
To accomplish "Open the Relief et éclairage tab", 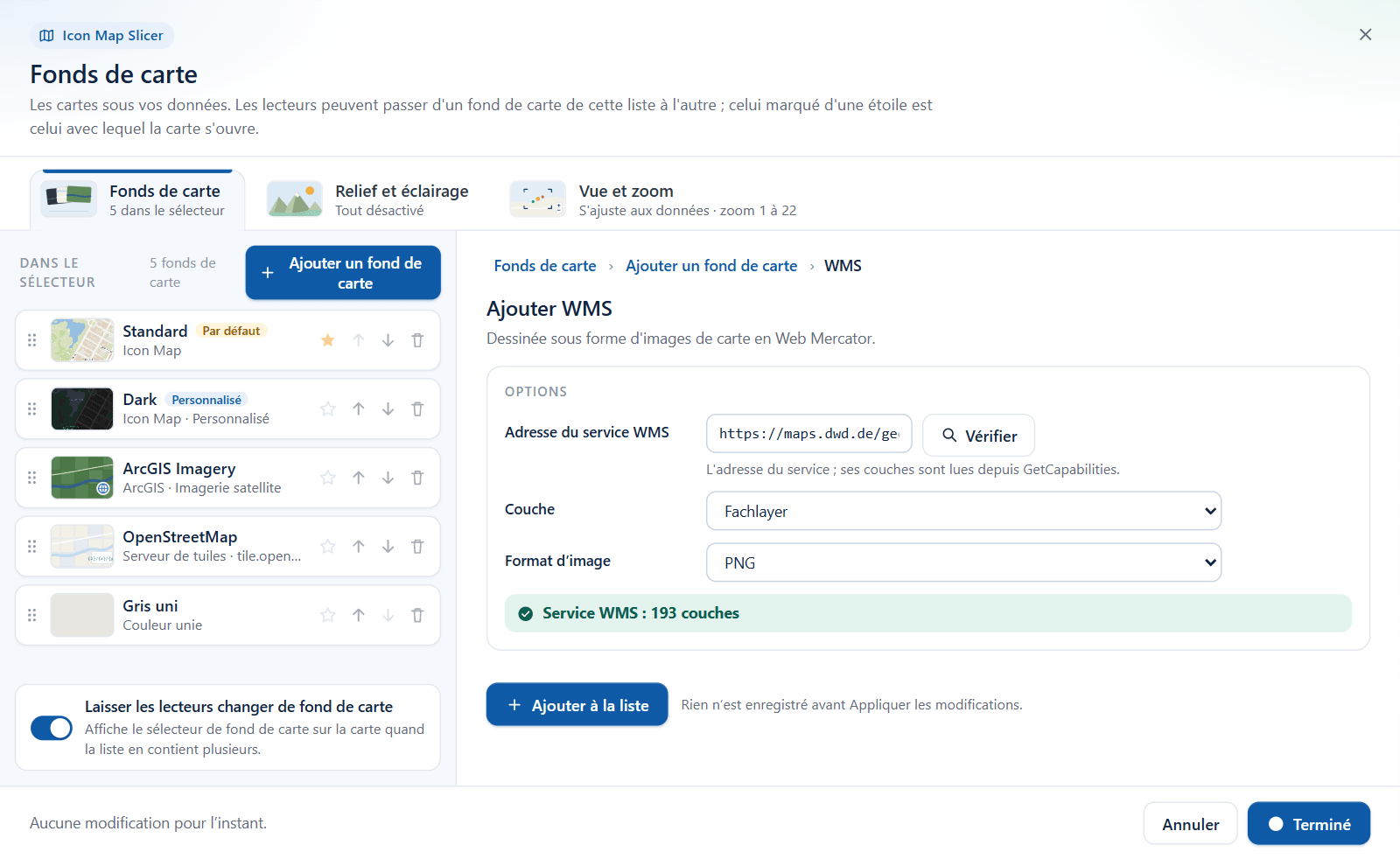I will pos(367,199).
